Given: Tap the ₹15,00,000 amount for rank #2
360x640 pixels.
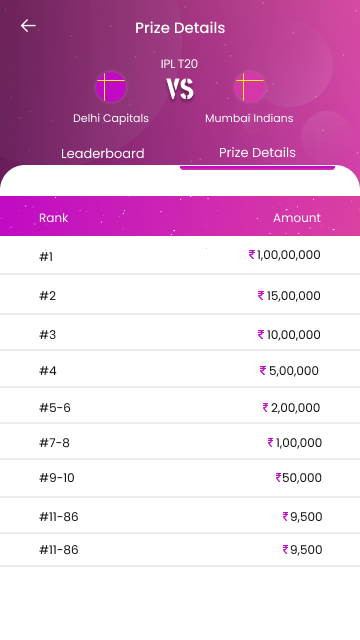Looking at the screenshot, I should coord(289,296).
